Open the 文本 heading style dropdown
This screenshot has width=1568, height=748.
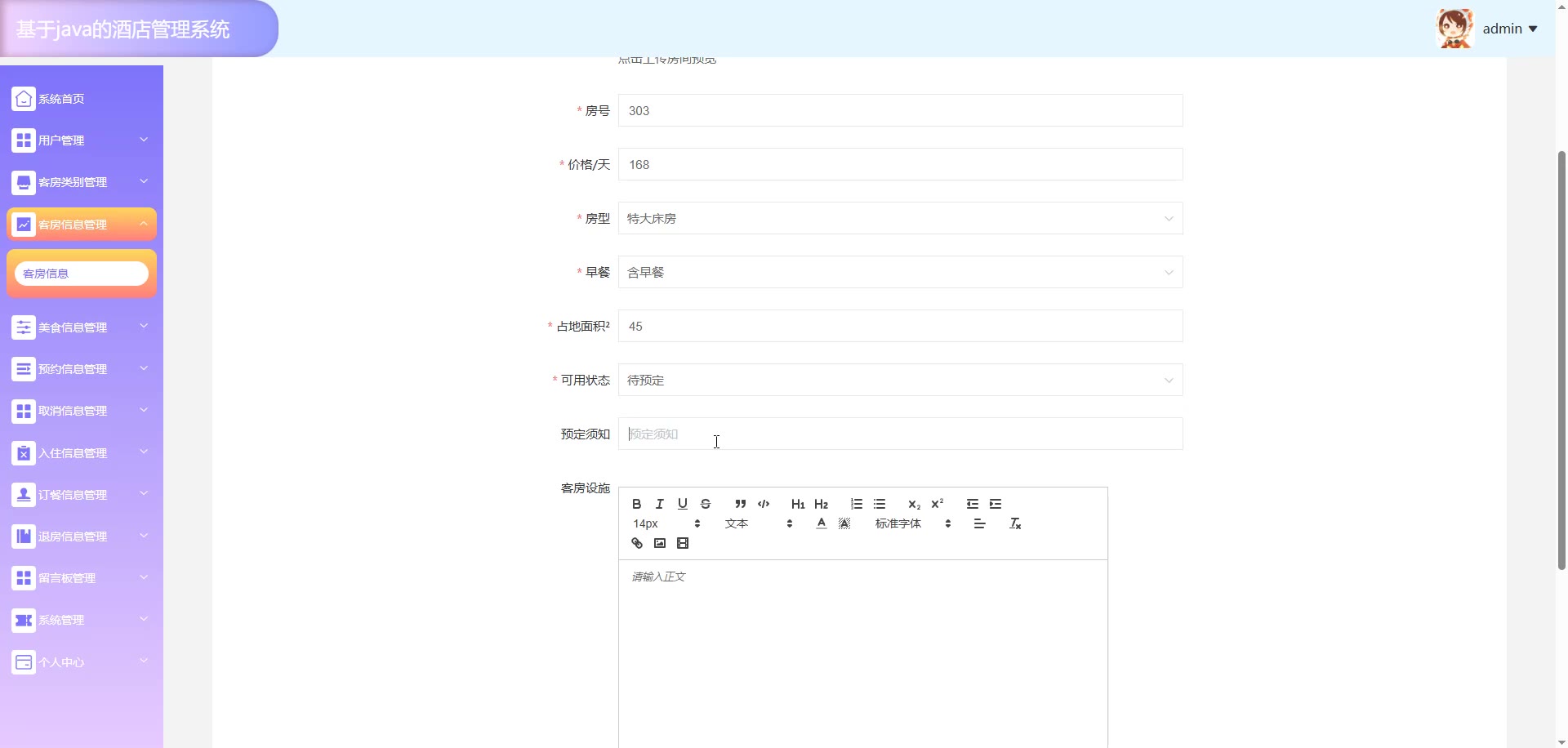click(759, 523)
